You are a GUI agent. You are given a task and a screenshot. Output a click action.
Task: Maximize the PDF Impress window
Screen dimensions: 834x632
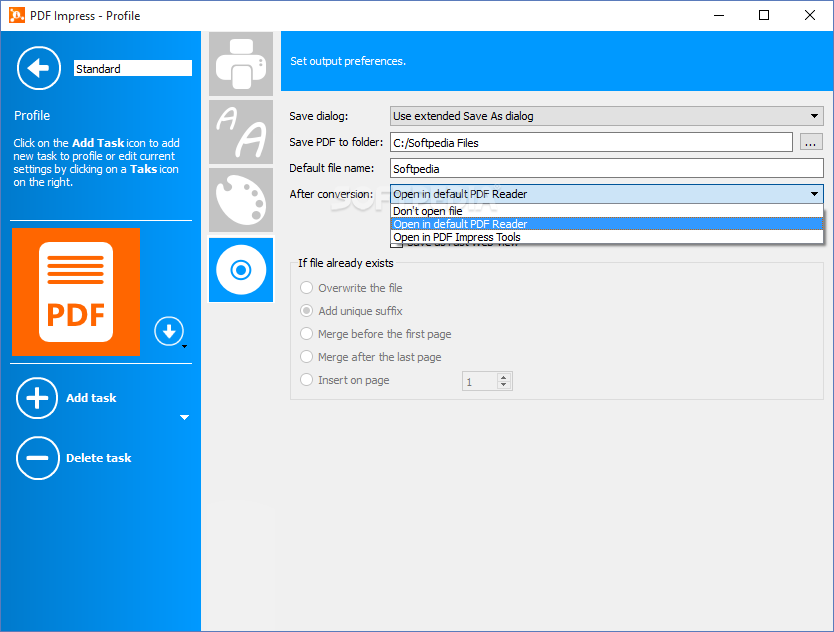pyautogui.click(x=764, y=15)
